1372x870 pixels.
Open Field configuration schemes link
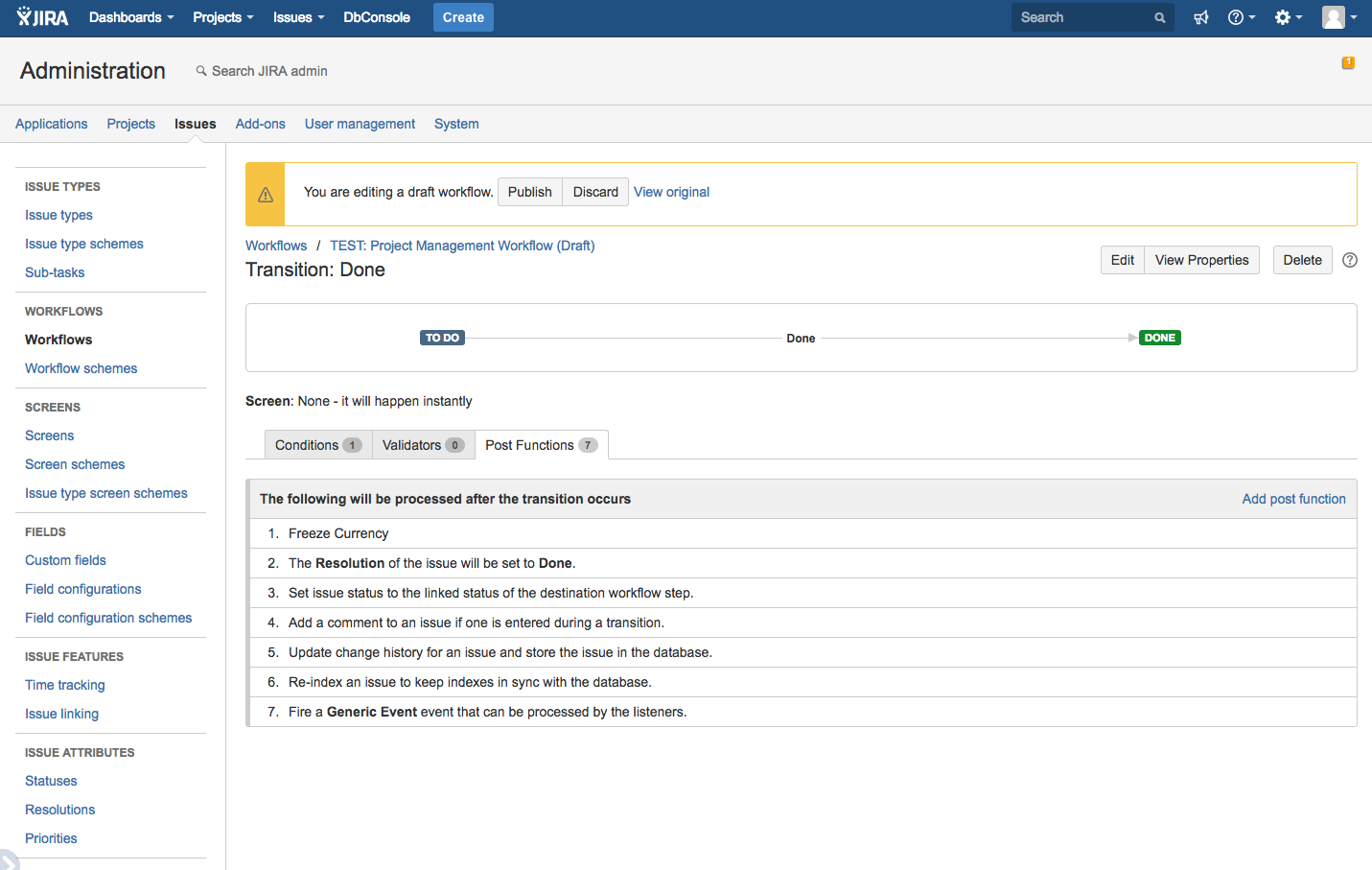(108, 618)
